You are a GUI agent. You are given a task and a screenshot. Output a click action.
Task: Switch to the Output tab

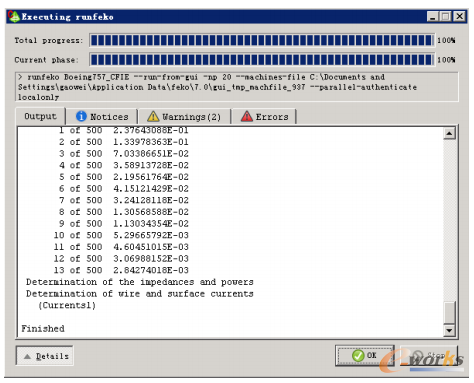tap(40, 116)
